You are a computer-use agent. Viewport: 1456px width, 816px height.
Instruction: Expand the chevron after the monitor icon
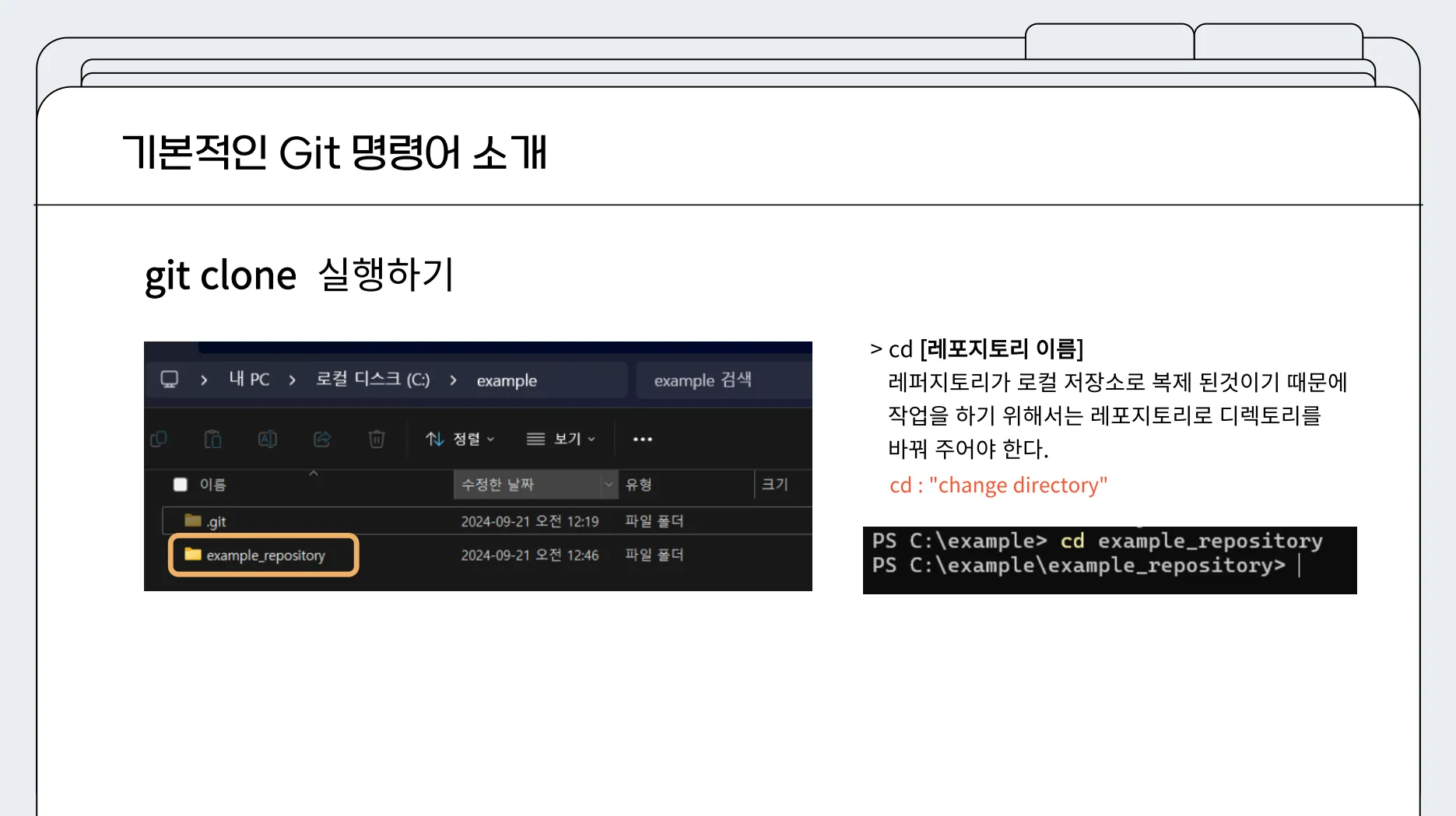pyautogui.click(x=204, y=380)
